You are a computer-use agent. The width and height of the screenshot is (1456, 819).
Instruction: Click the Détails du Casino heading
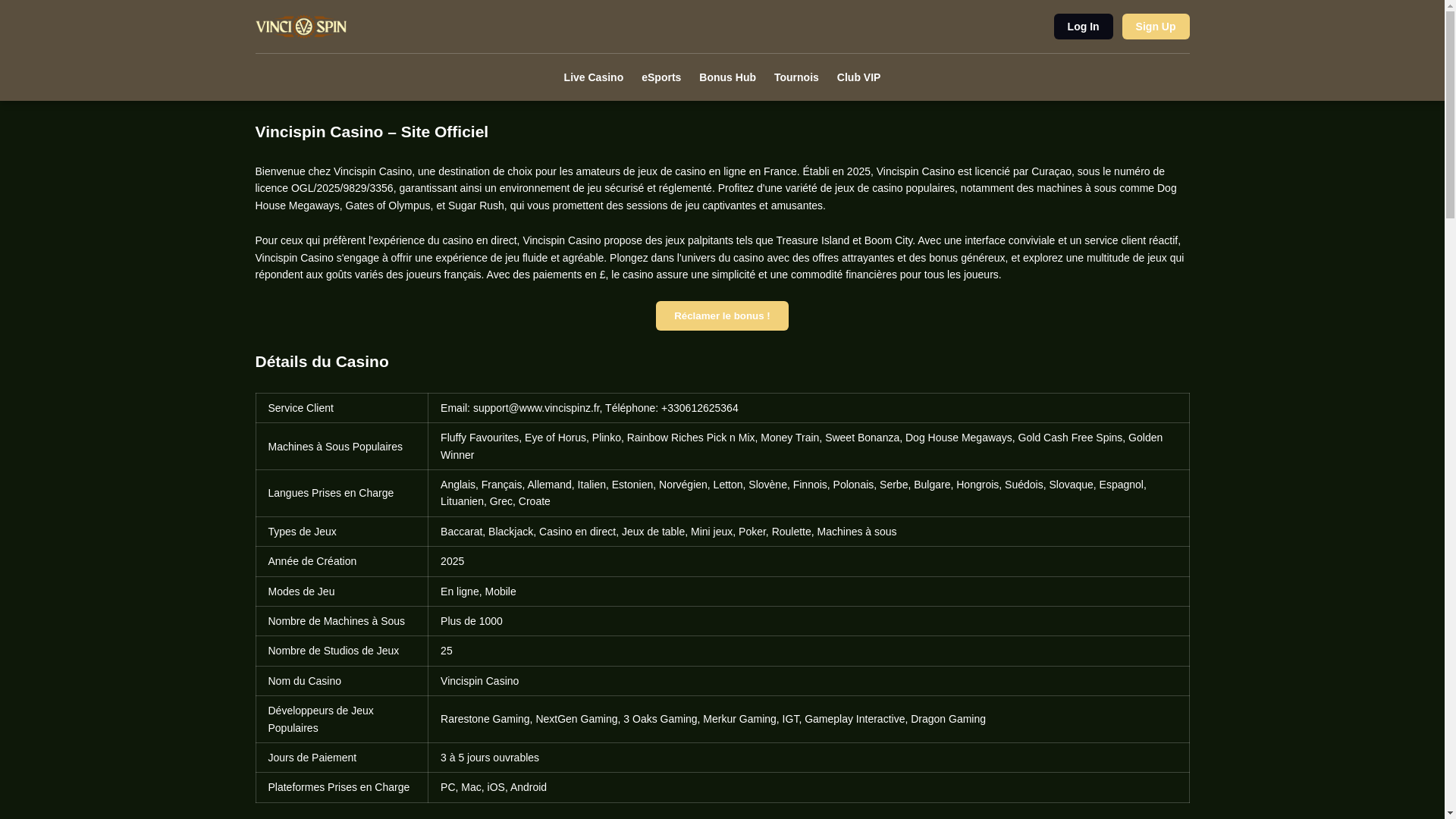(x=322, y=362)
